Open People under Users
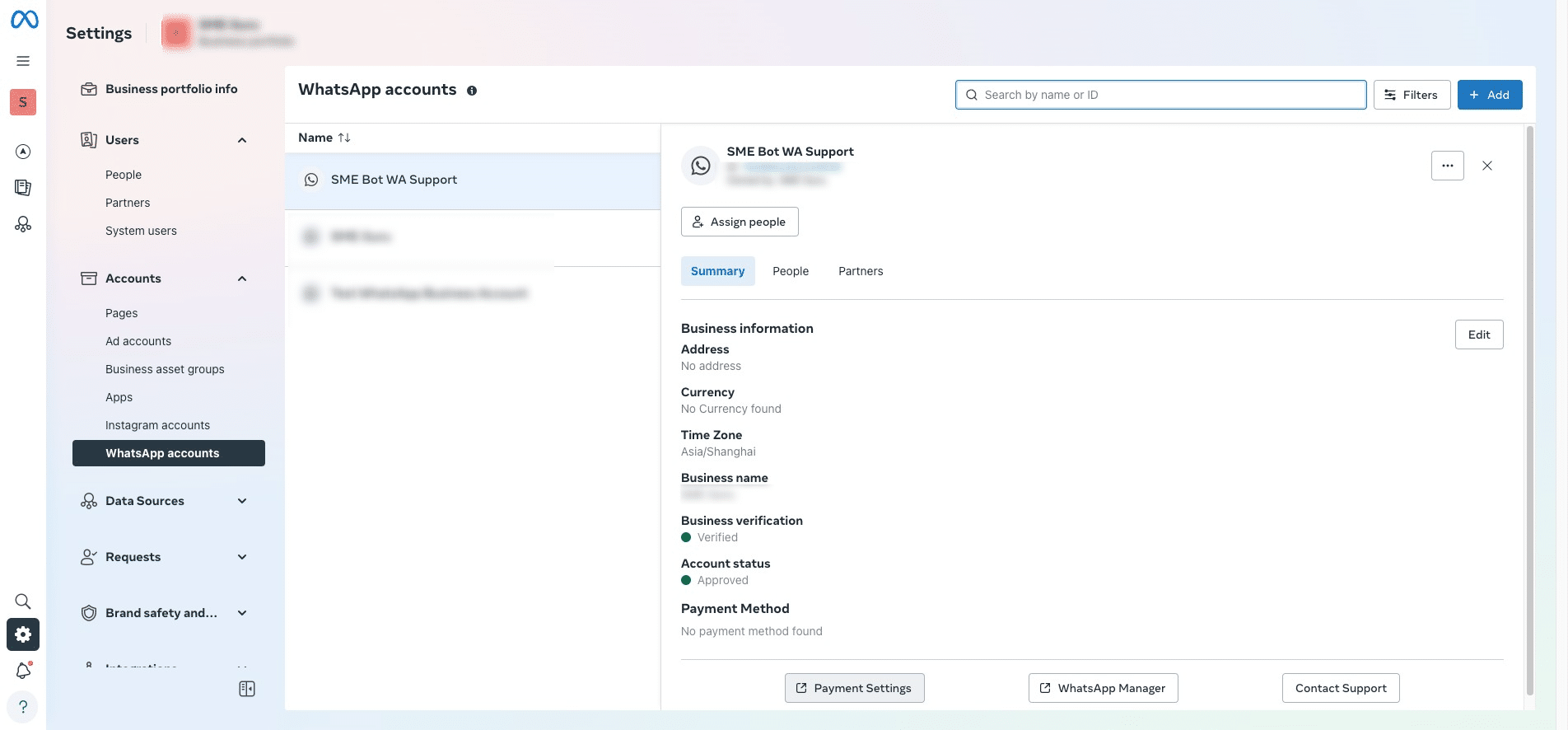1568x730 pixels. click(x=124, y=175)
